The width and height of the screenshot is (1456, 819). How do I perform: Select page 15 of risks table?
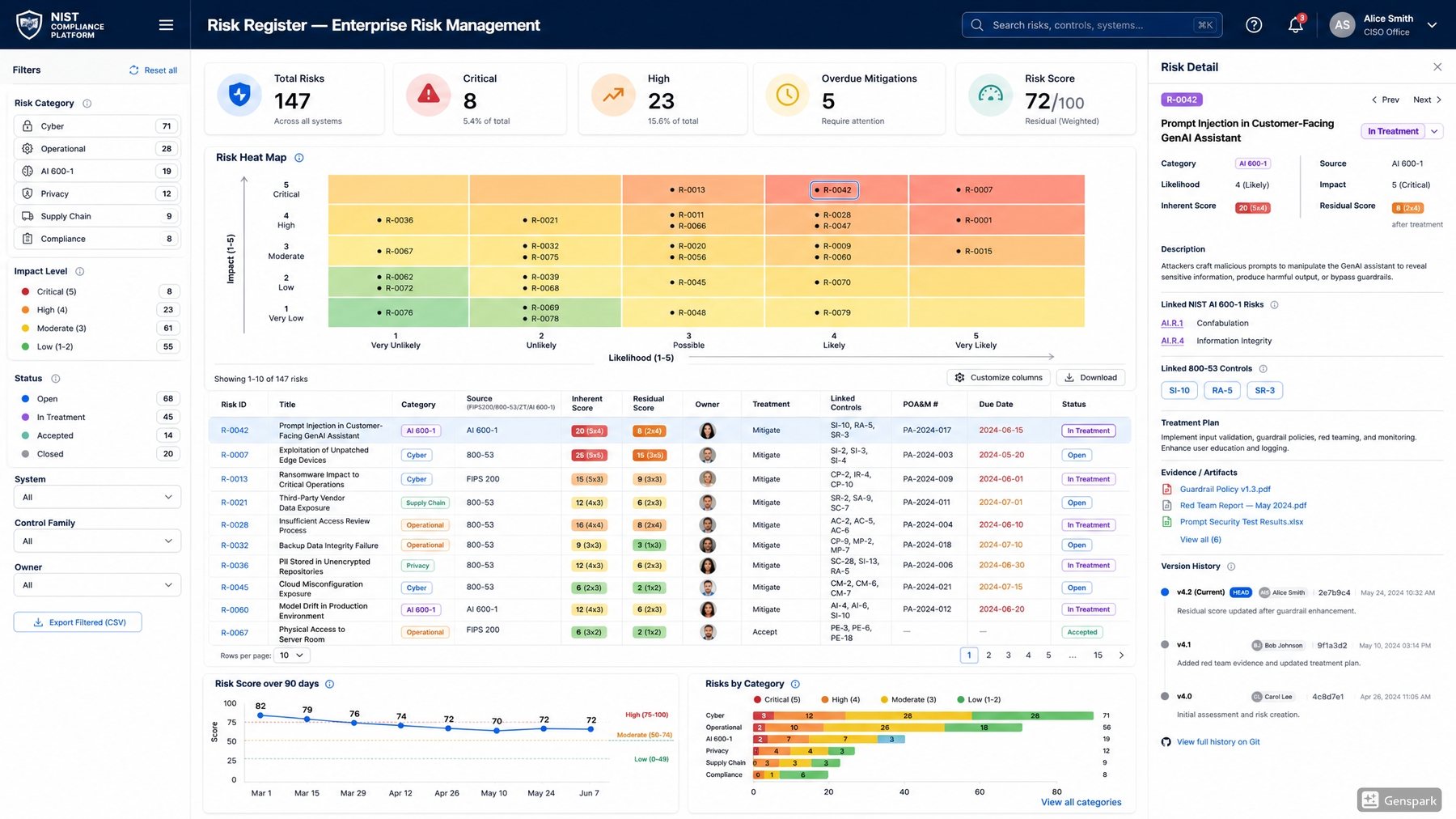[x=1098, y=656]
